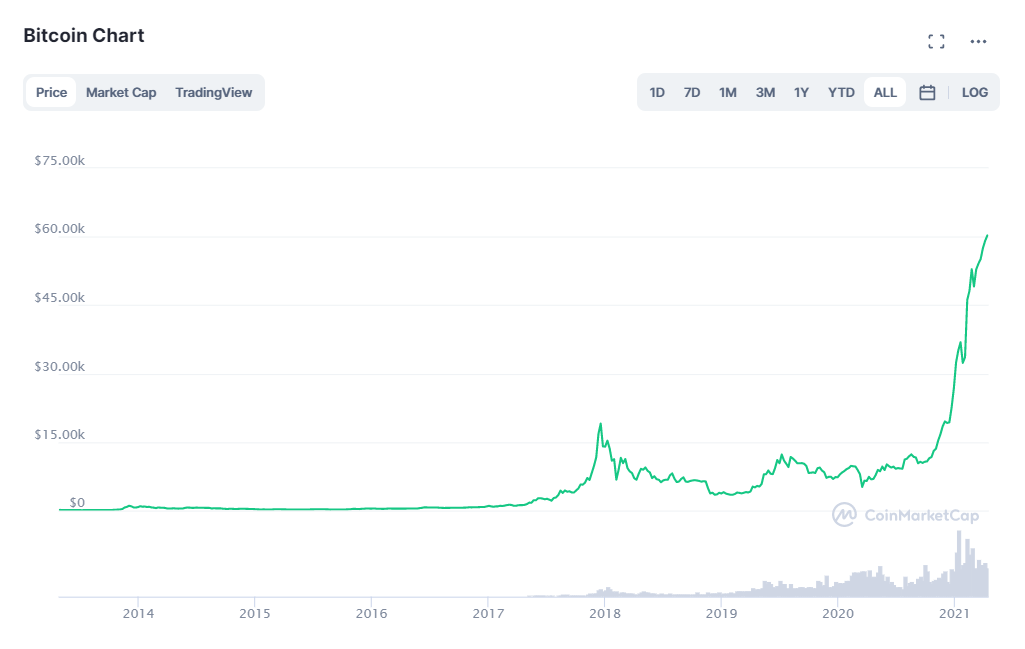Select the YTD time range
The width and height of the screenshot is (1025, 649).
841,93
